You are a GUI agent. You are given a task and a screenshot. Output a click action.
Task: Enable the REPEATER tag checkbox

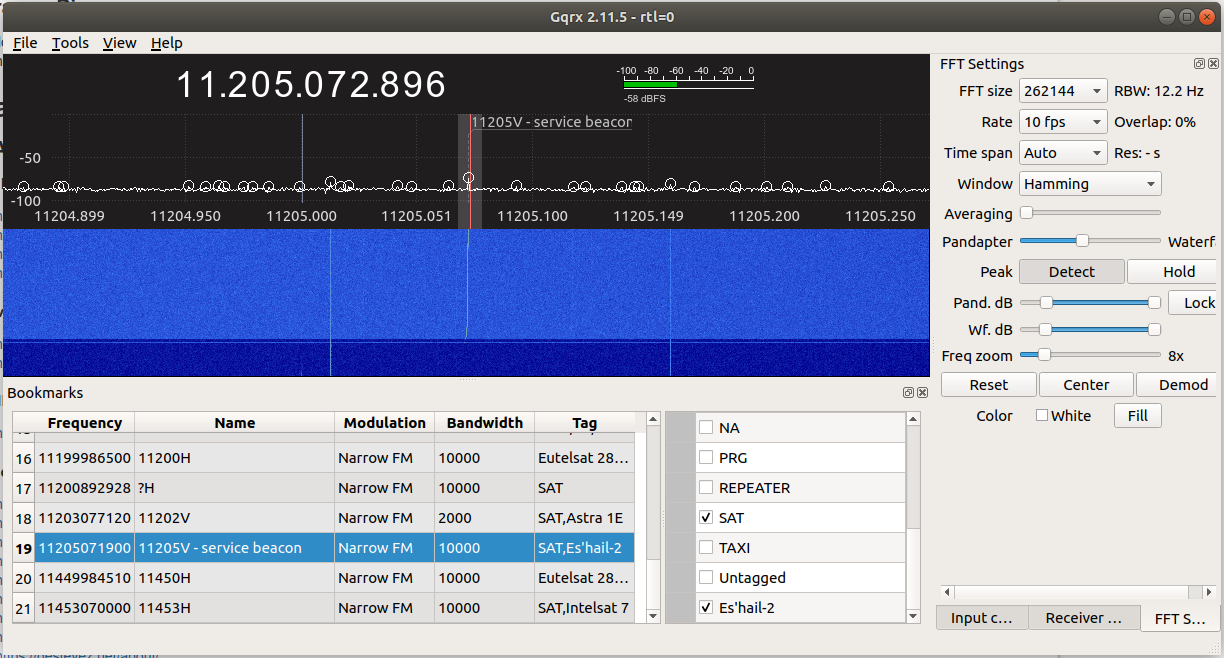(x=706, y=488)
